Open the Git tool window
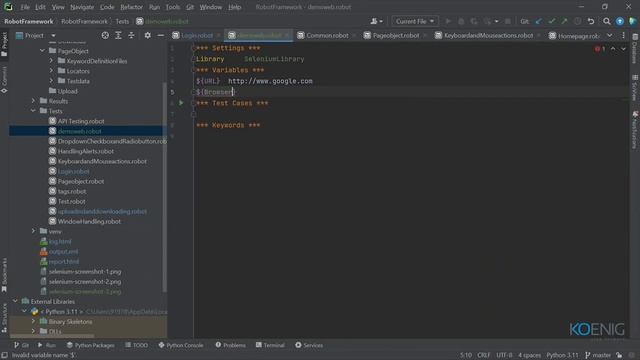640x360 pixels. 21,345
